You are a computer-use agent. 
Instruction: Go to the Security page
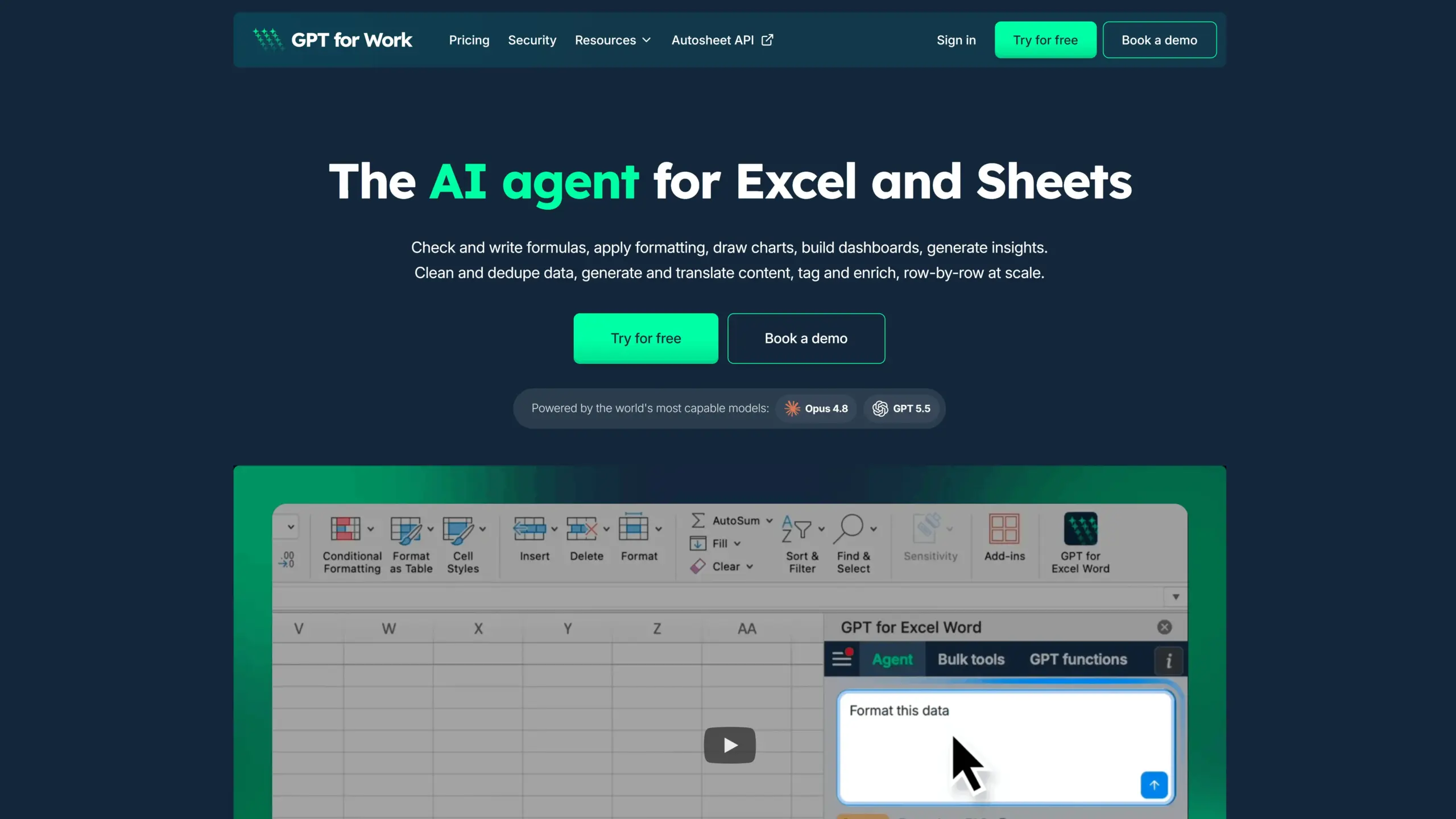pyautogui.click(x=532, y=40)
